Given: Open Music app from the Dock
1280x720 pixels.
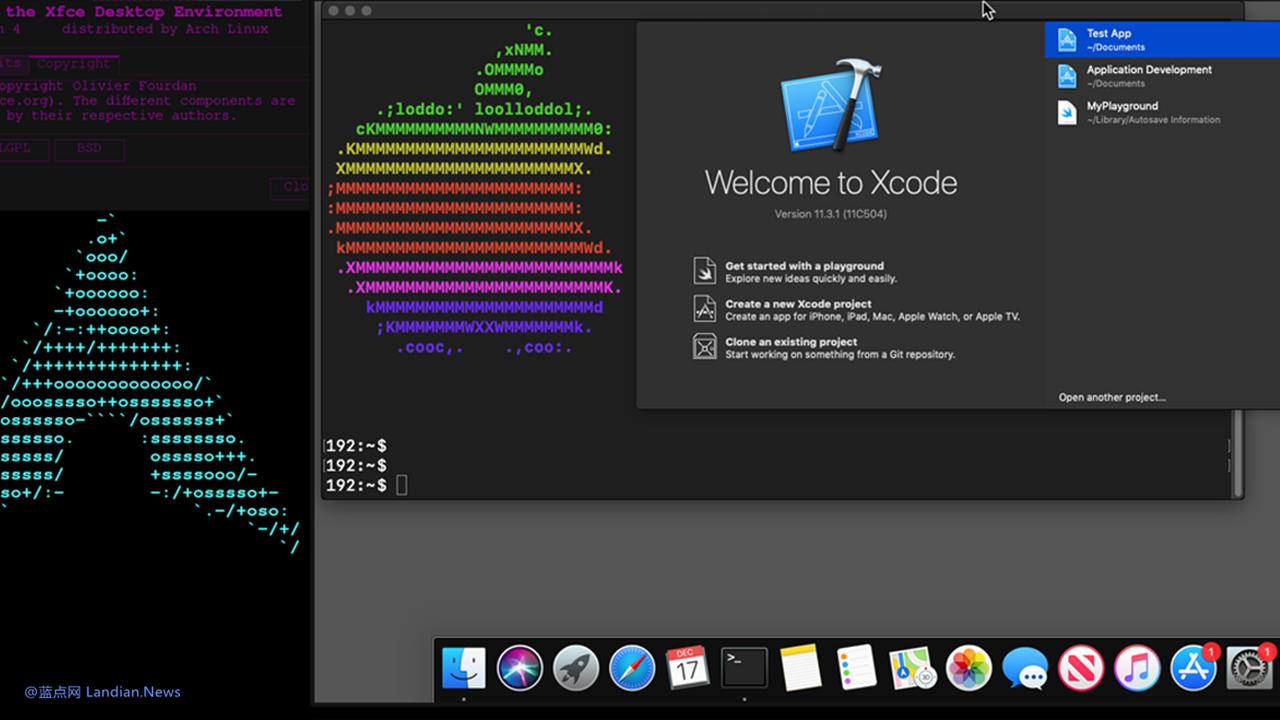Looking at the screenshot, I should [1137, 669].
